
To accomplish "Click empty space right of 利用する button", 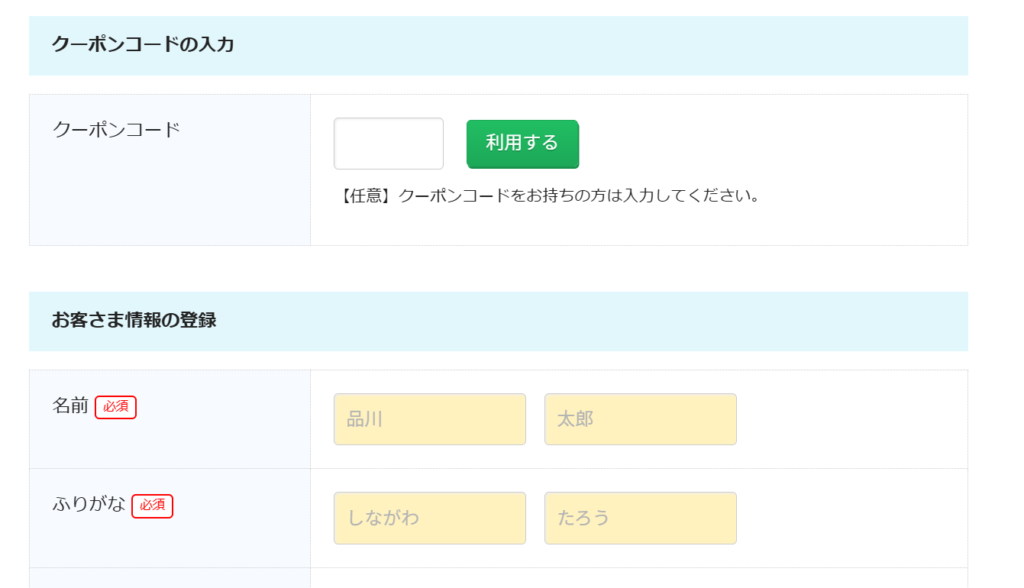I will click(770, 144).
